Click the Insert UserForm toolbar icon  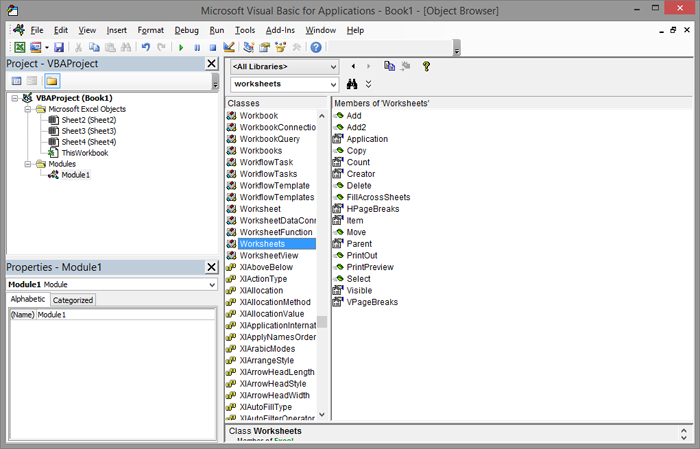(35, 47)
